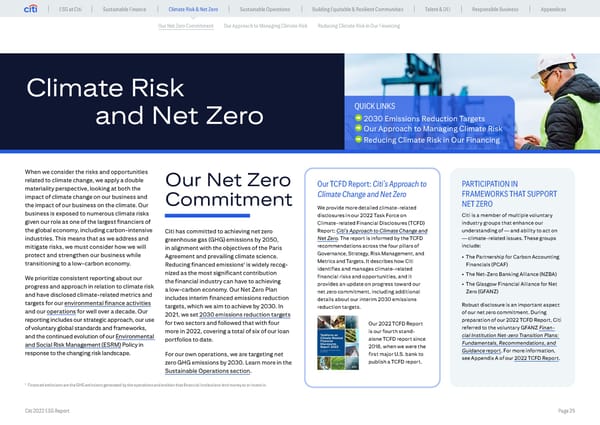
Task: Click the green bullet beside Our Approach to Managing Climate Risk
Action: coord(359,129)
